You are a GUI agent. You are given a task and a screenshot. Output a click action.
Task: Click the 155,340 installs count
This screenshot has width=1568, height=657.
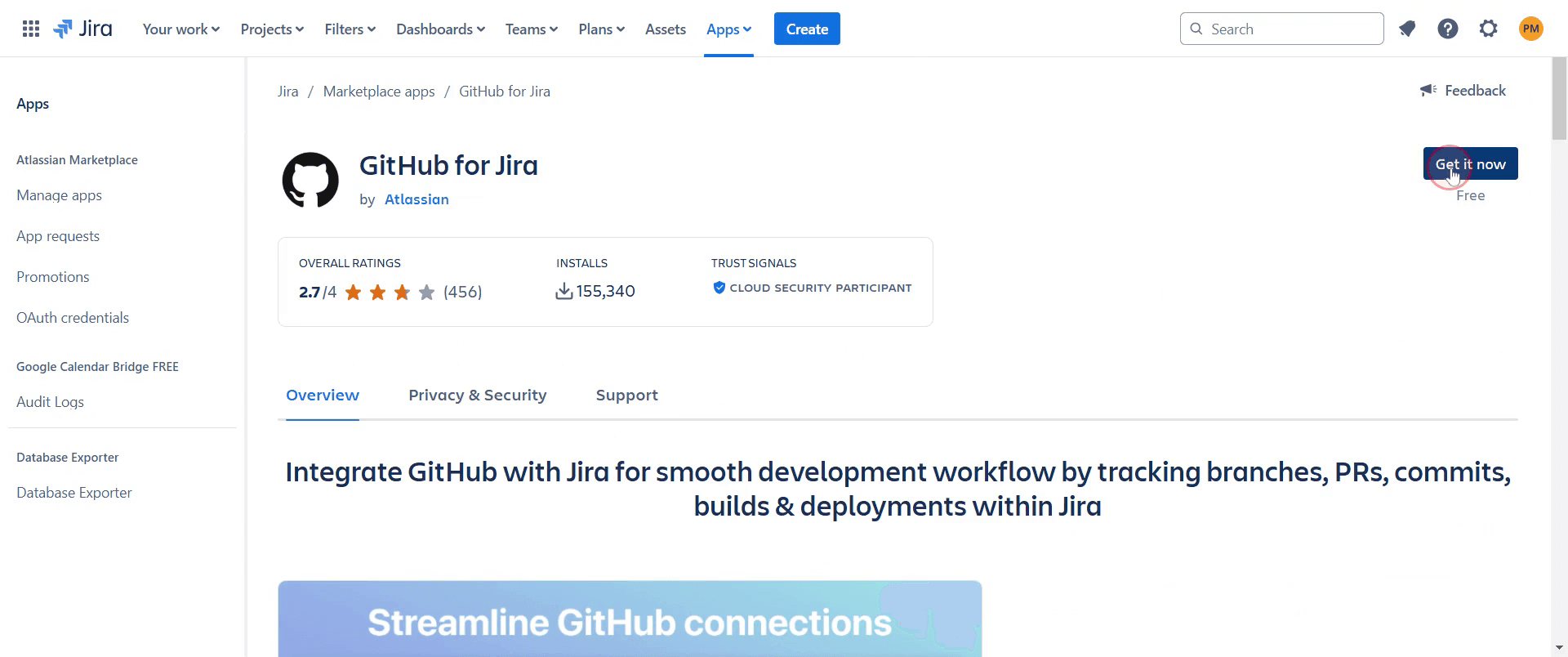tap(605, 291)
